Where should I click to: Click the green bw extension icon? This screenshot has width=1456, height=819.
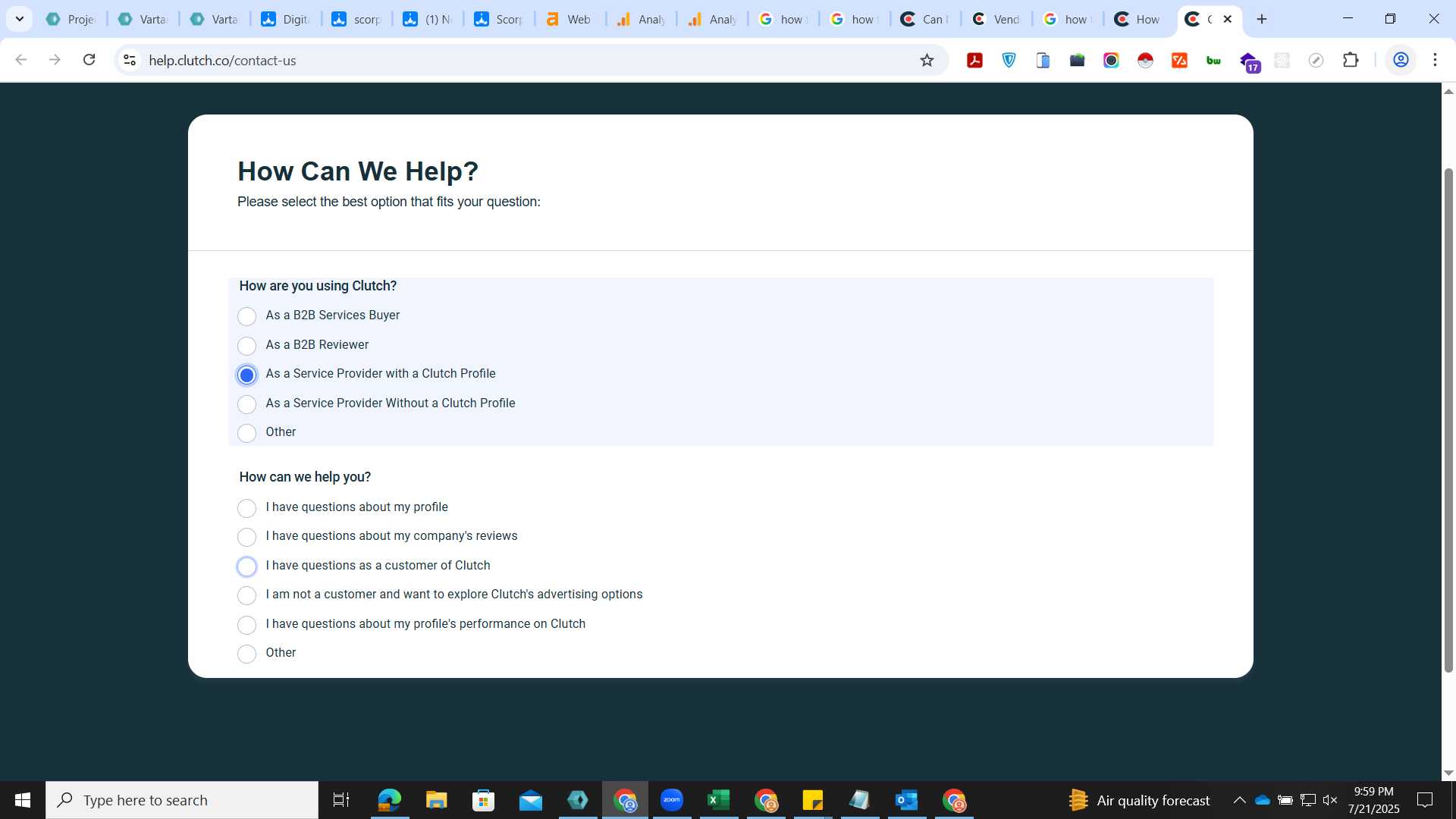point(1213,60)
